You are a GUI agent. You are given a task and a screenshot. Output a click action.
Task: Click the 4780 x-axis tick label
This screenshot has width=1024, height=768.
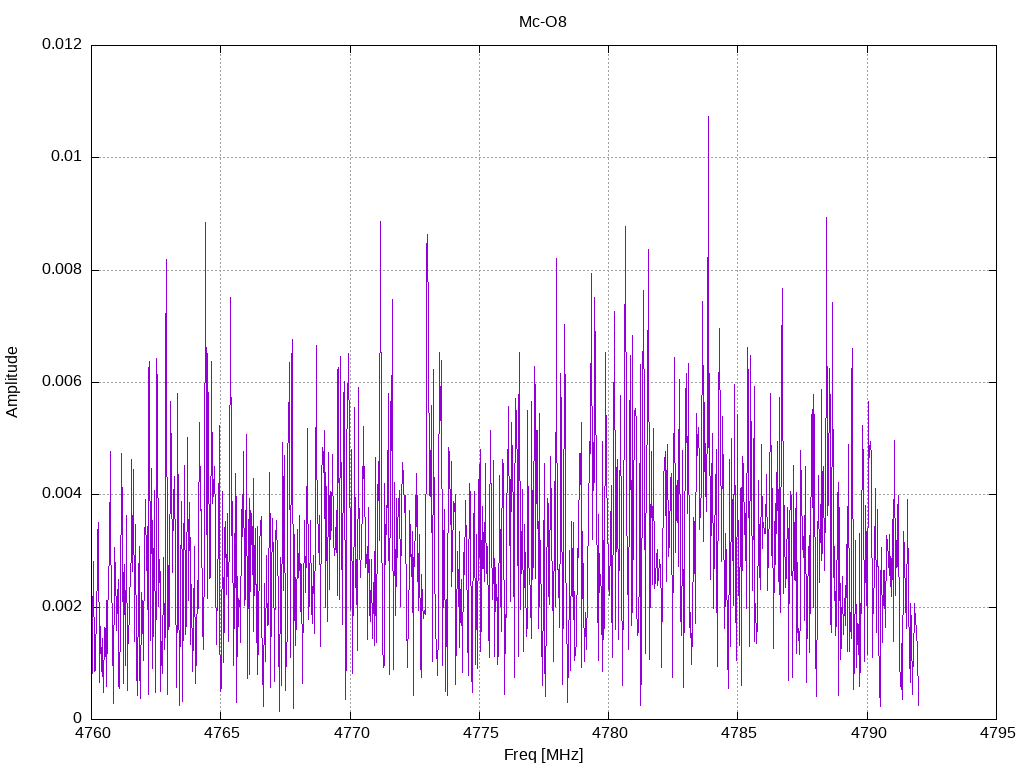pos(609,733)
